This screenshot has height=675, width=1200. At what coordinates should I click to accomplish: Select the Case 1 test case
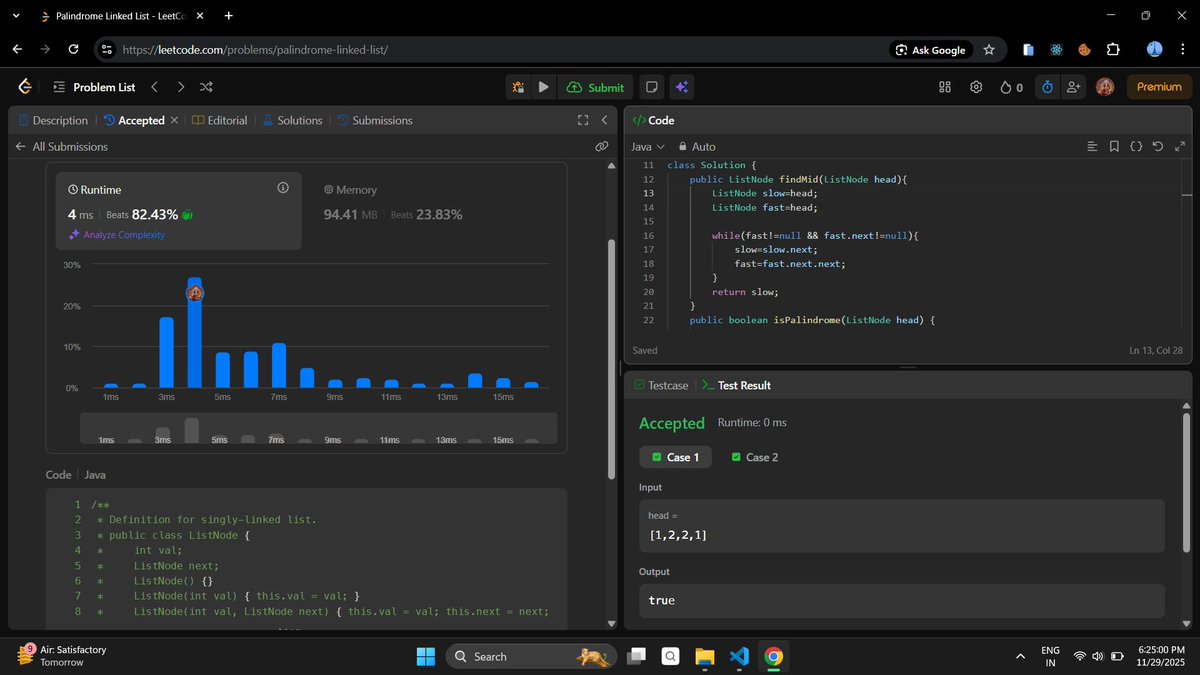click(x=675, y=457)
